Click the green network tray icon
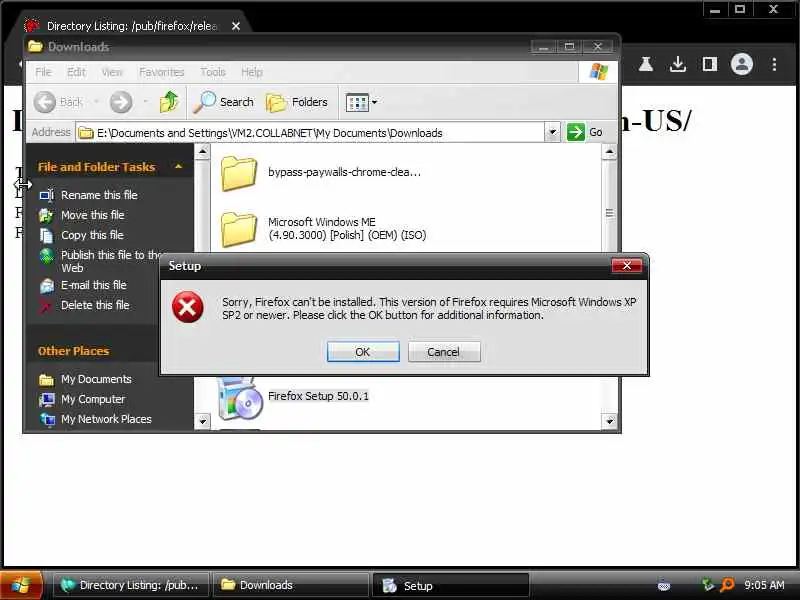This screenshot has height=600, width=800. [708, 585]
